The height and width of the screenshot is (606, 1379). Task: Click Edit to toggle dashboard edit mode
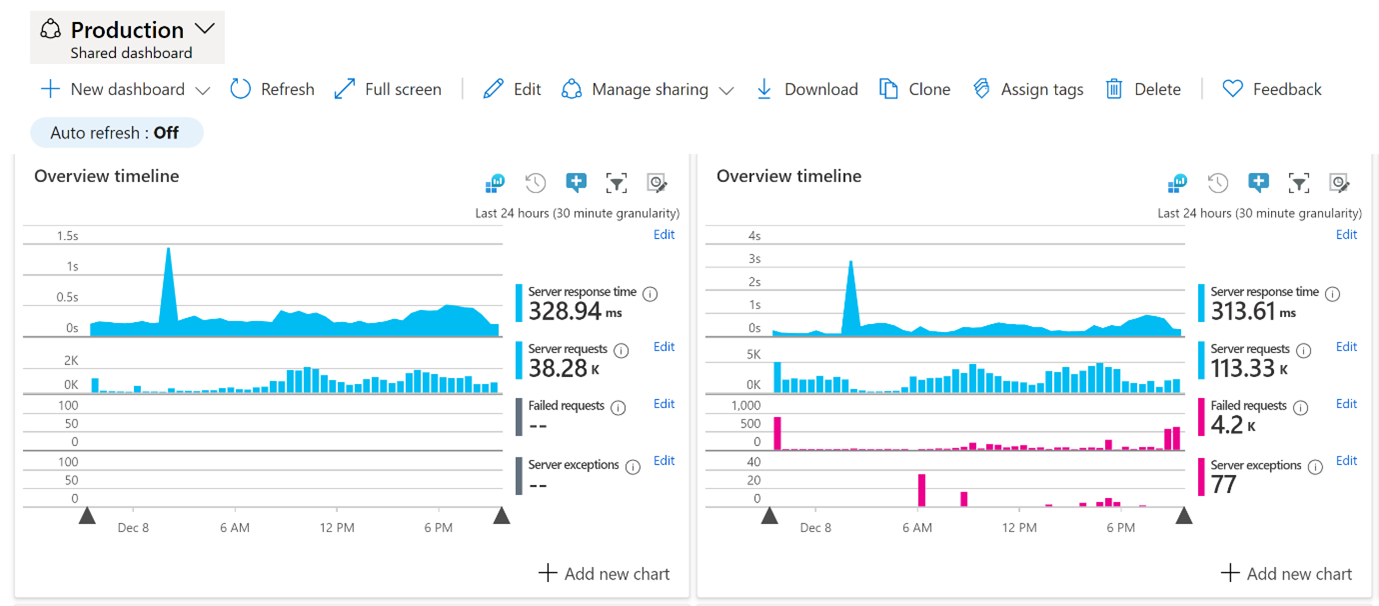(511, 89)
